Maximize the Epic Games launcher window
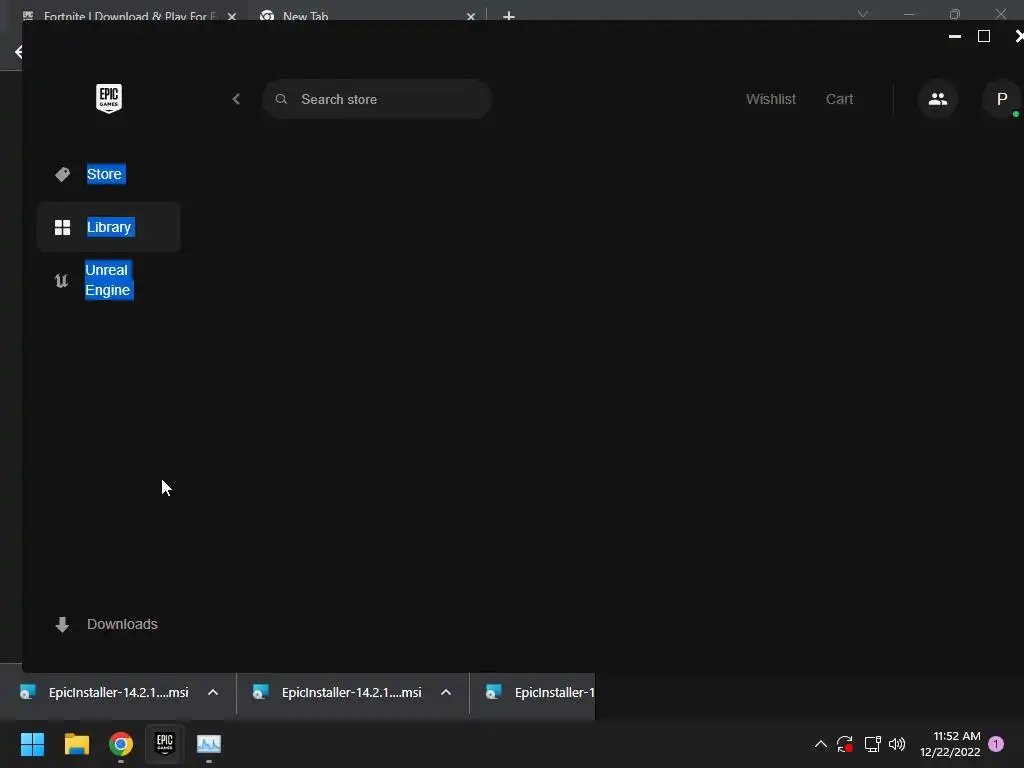Image resolution: width=1024 pixels, height=768 pixels. click(984, 37)
